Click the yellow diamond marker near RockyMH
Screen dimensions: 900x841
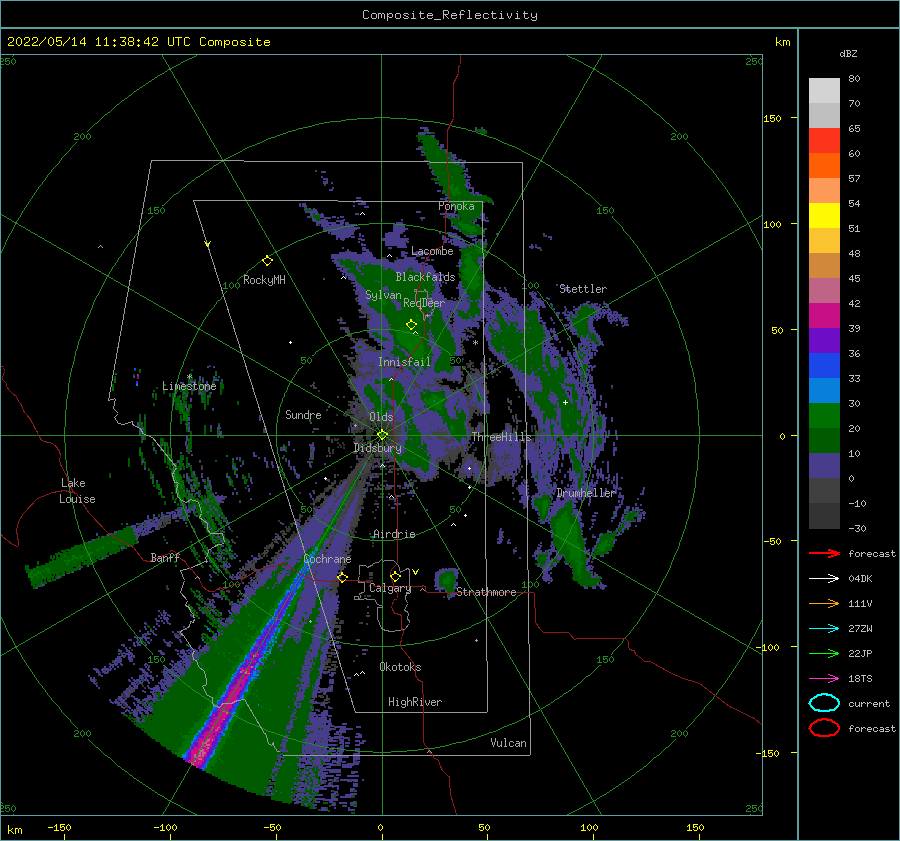pyautogui.click(x=267, y=261)
